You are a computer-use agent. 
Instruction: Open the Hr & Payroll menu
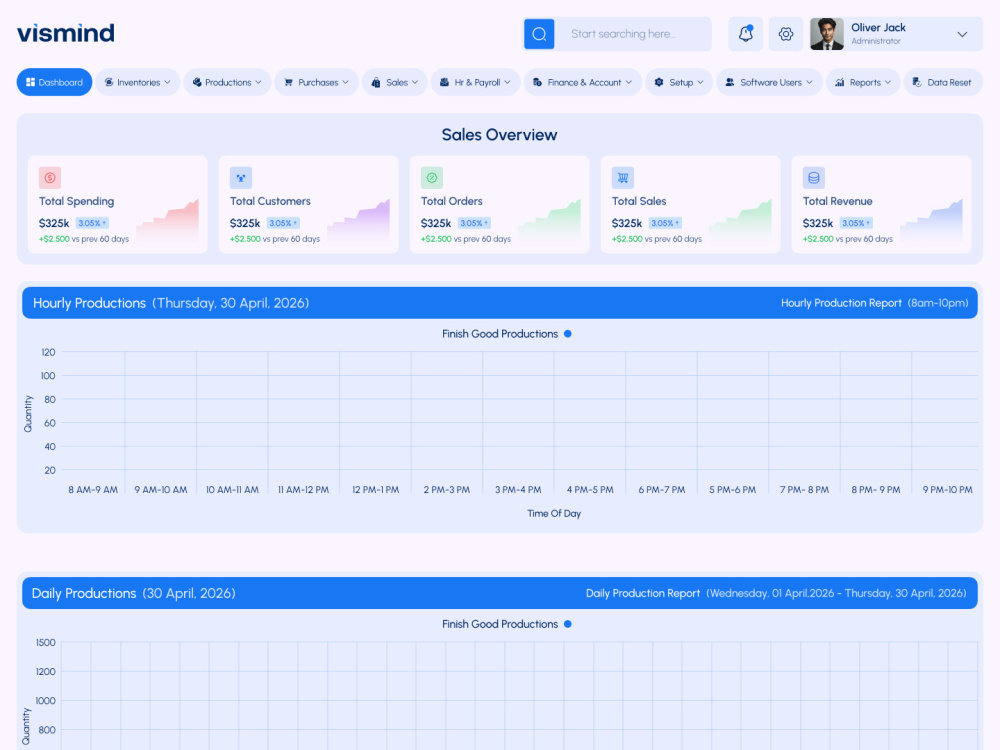point(475,82)
